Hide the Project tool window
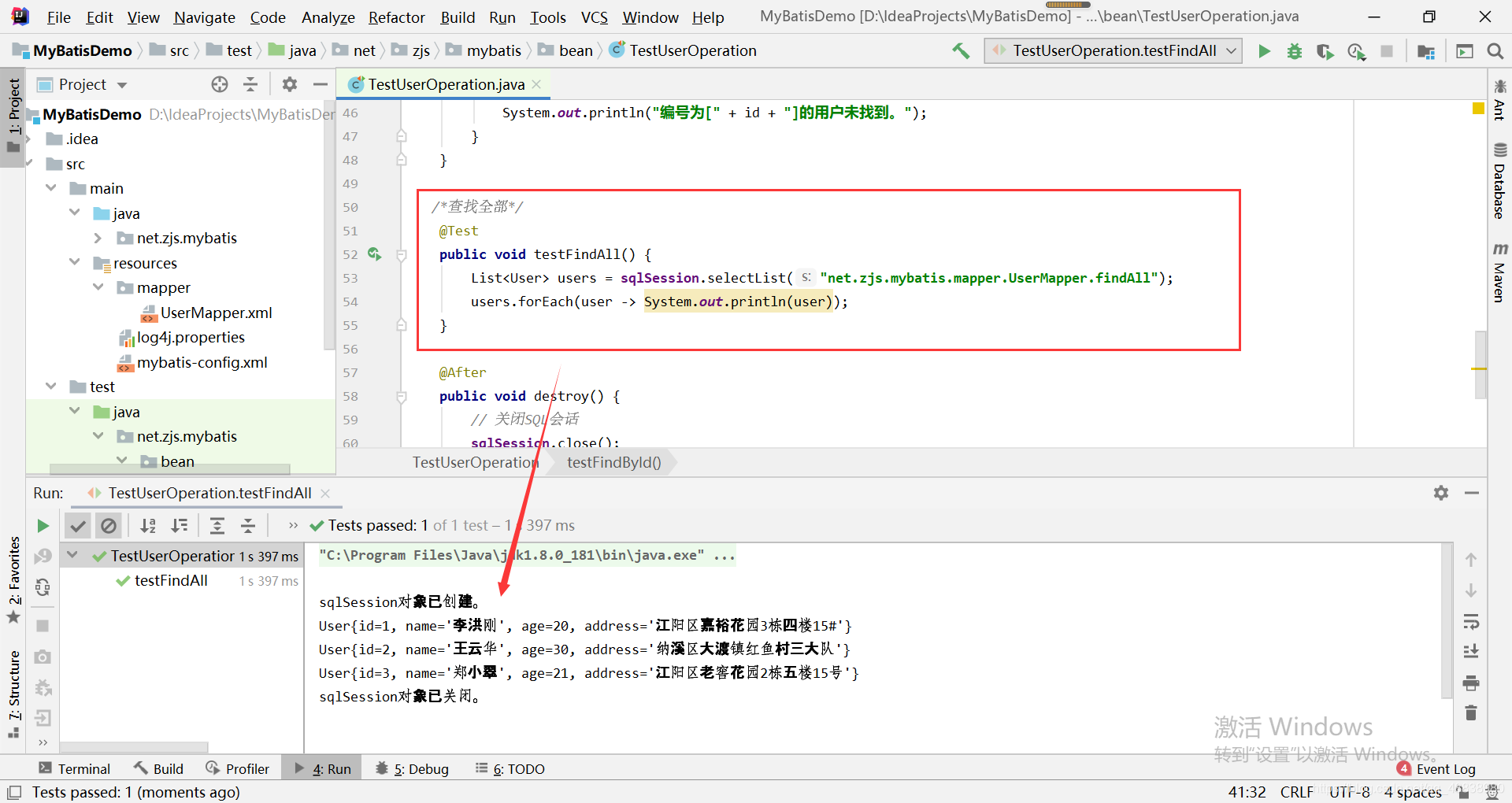 [321, 84]
